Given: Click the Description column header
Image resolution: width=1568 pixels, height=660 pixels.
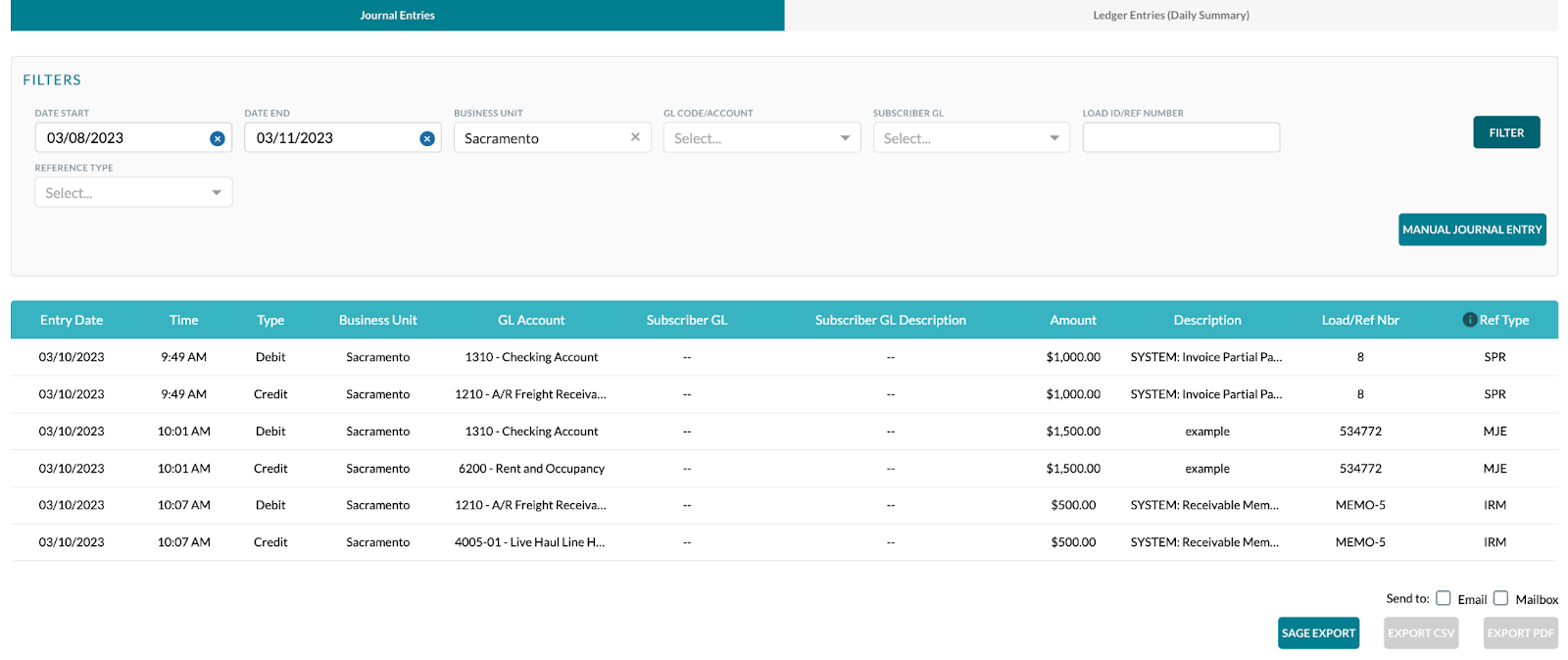Looking at the screenshot, I should [x=1207, y=320].
